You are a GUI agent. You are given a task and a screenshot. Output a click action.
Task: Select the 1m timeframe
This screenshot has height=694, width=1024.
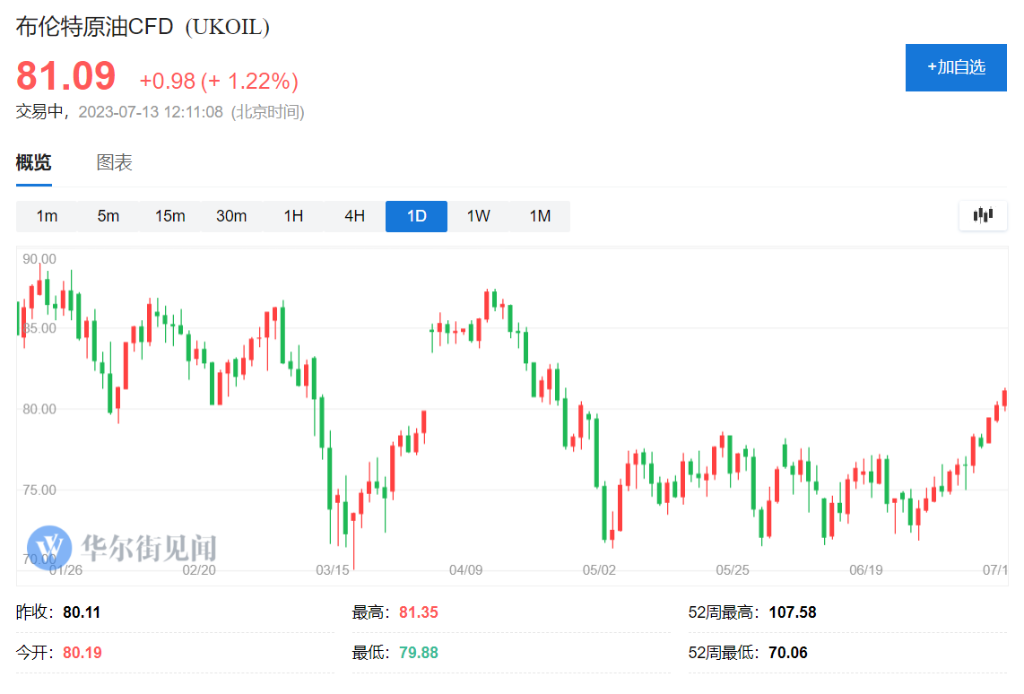coord(47,216)
